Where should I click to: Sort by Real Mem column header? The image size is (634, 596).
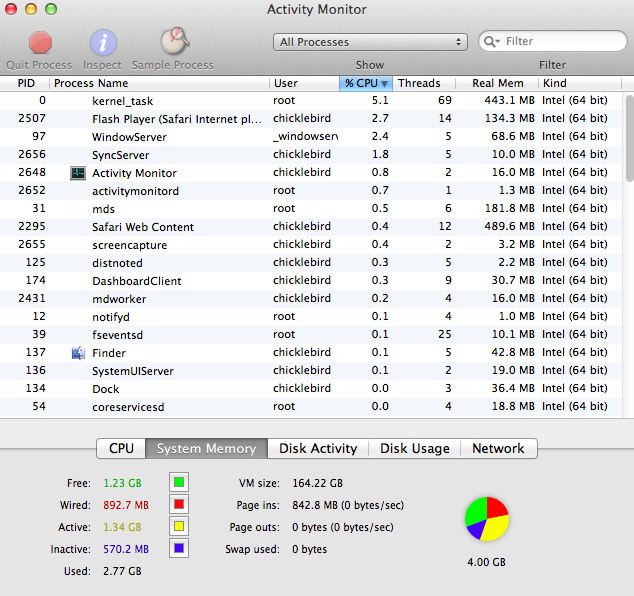click(x=497, y=83)
